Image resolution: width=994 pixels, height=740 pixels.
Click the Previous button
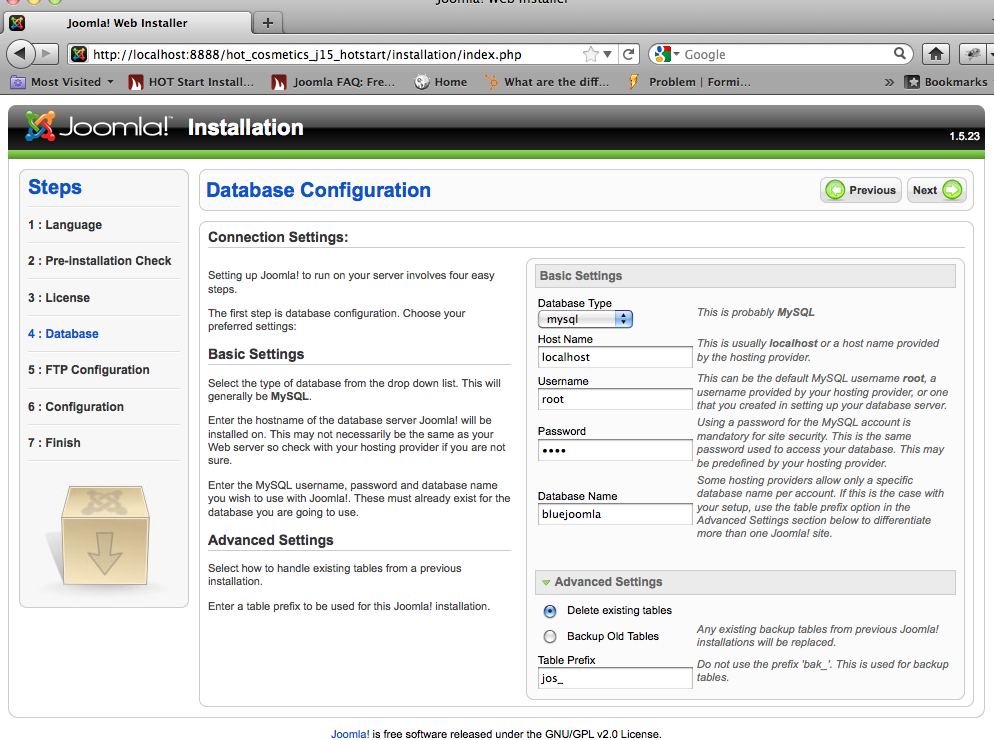[x=861, y=190]
